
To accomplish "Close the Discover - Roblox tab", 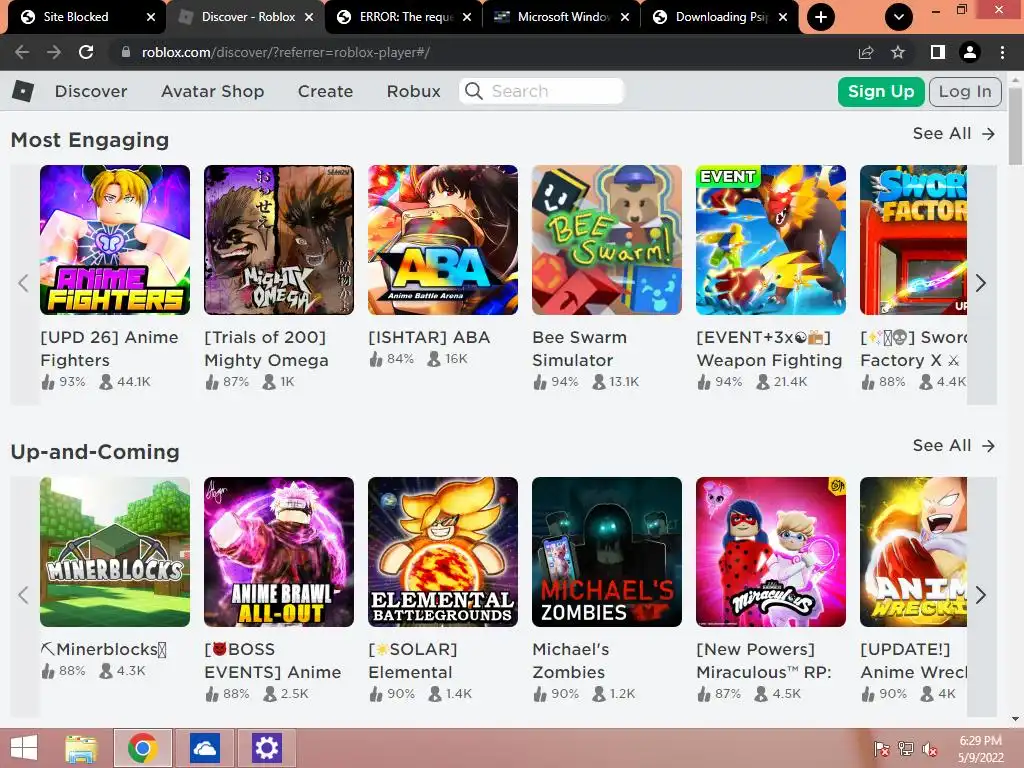I will pyautogui.click(x=309, y=17).
